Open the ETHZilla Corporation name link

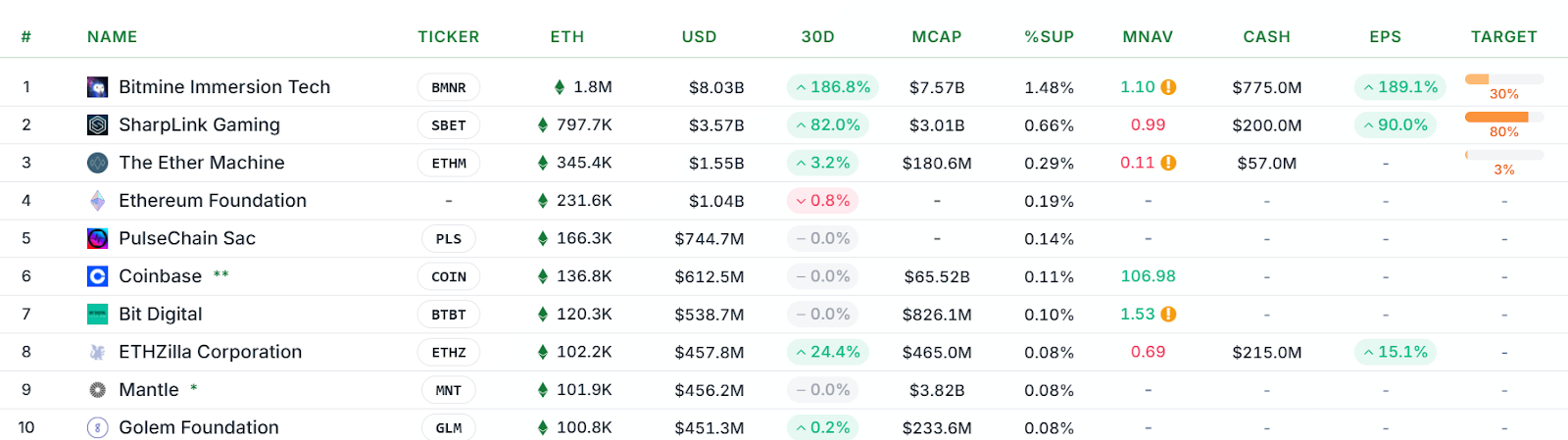point(210,352)
